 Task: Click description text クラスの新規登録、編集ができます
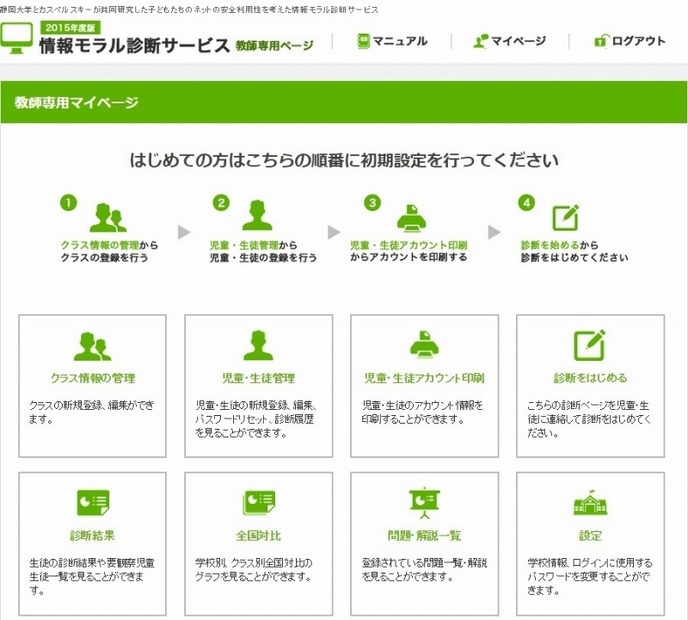click(x=92, y=412)
